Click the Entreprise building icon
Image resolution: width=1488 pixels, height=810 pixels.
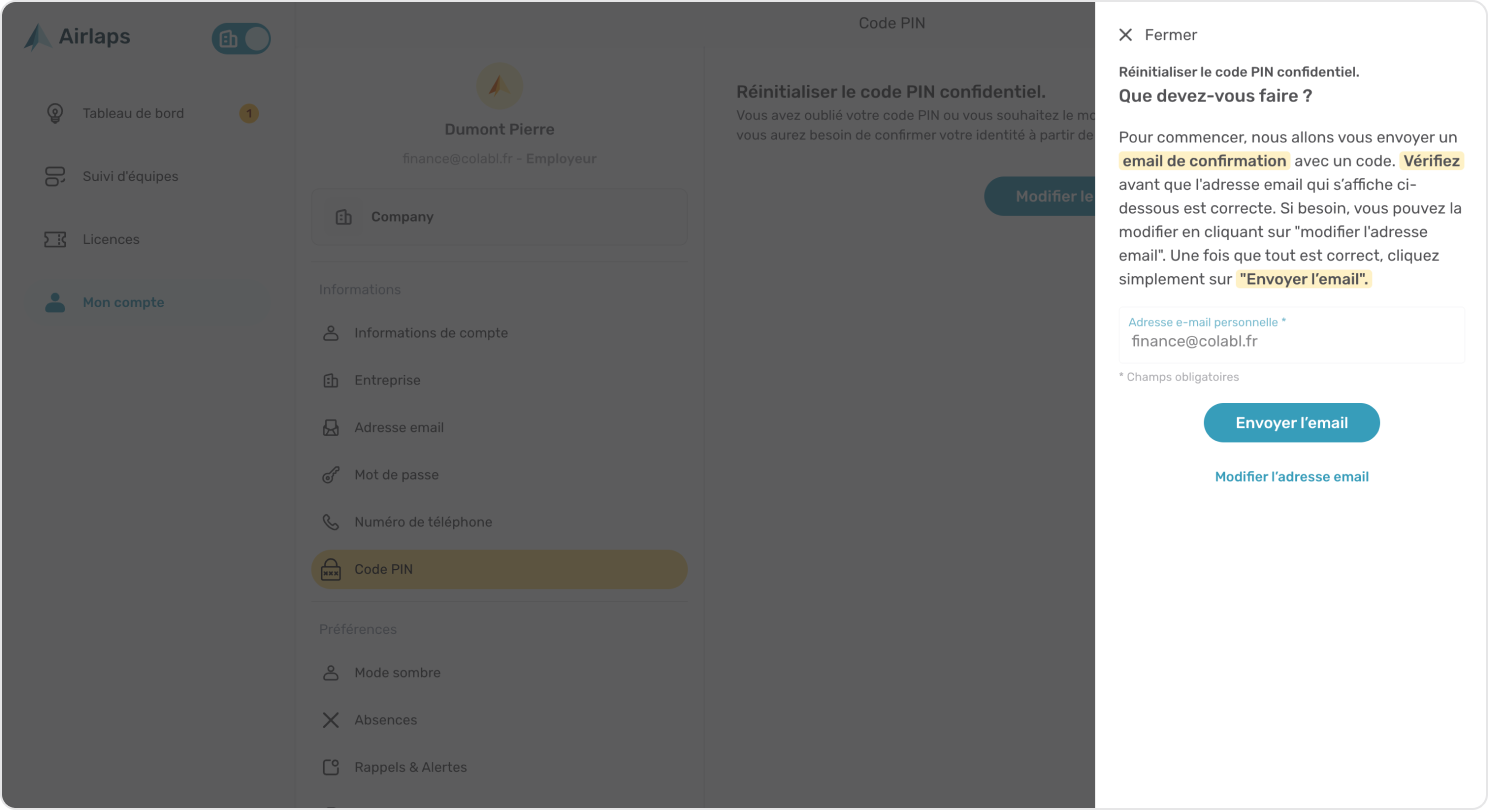[331, 380]
